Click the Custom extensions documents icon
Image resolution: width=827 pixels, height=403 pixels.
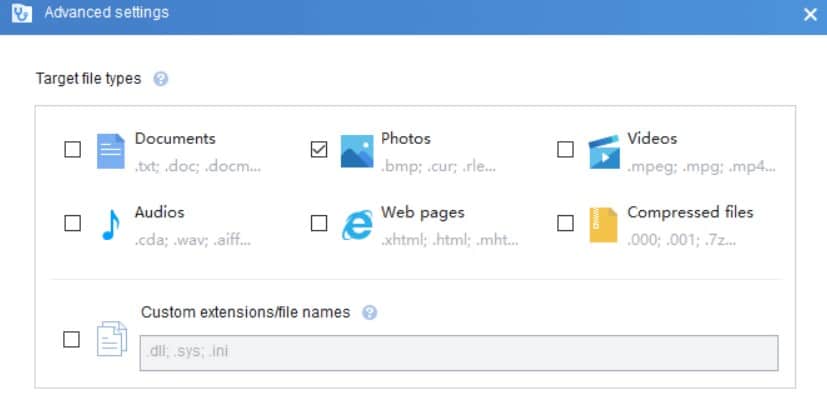pyautogui.click(x=112, y=339)
